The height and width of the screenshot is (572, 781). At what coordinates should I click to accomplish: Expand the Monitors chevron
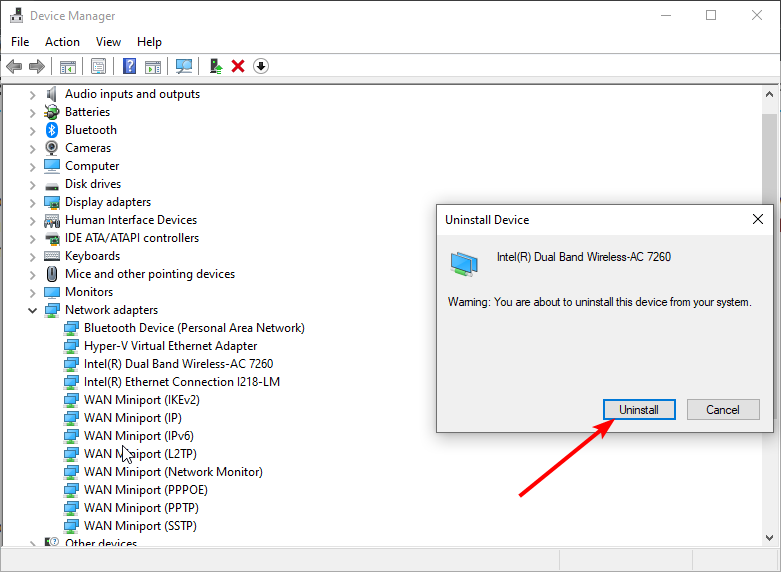(x=32, y=292)
